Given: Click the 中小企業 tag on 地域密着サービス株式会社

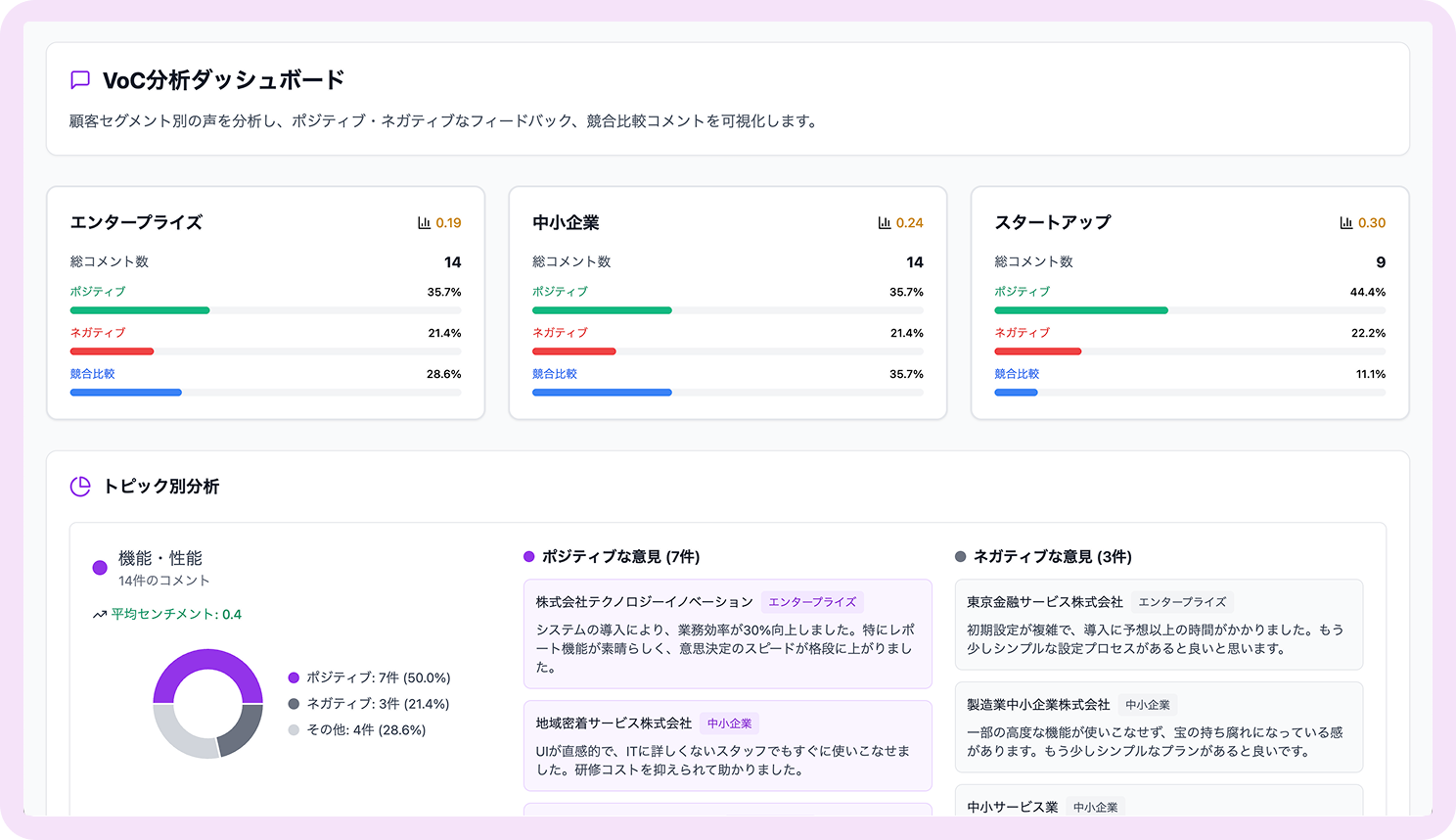Looking at the screenshot, I should pyautogui.click(x=730, y=723).
